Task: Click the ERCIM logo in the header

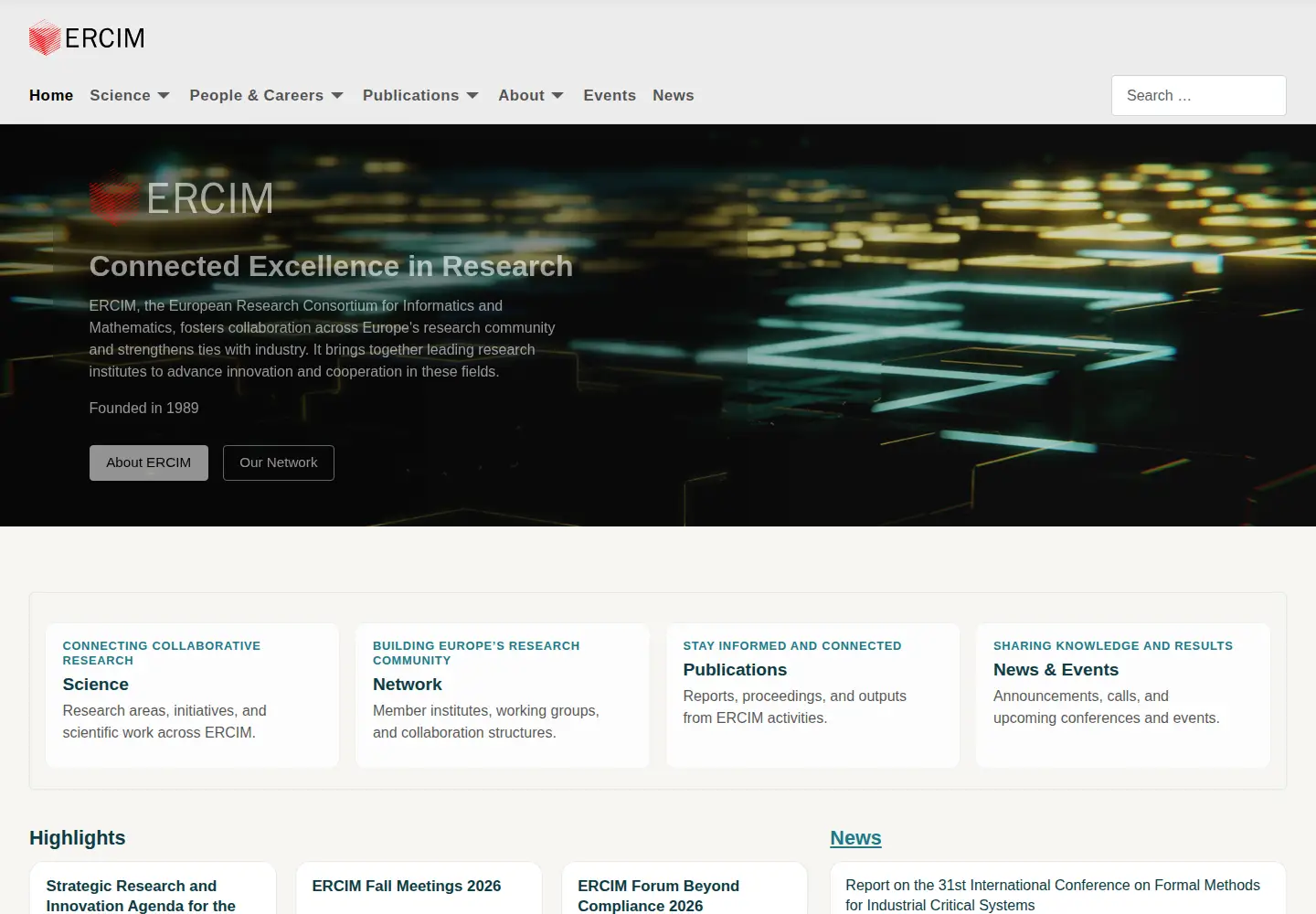Action: pyautogui.click(x=87, y=37)
